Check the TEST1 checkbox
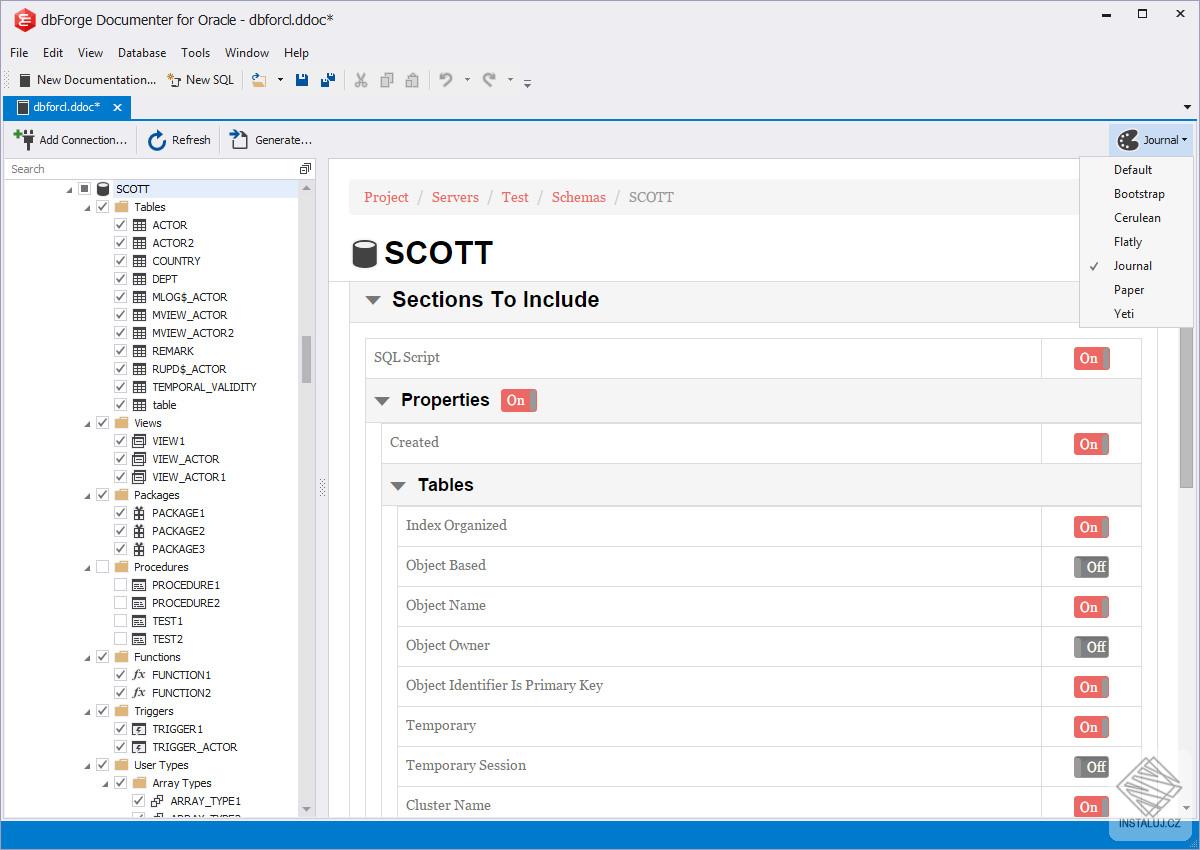The width and height of the screenshot is (1200, 850). (x=120, y=621)
